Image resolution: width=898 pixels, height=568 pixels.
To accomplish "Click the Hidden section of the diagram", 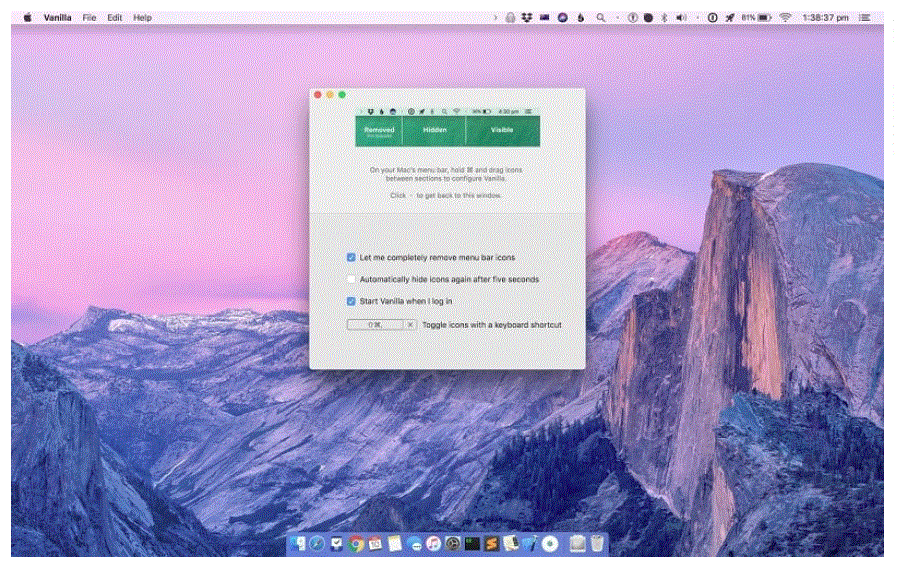I will (434, 131).
